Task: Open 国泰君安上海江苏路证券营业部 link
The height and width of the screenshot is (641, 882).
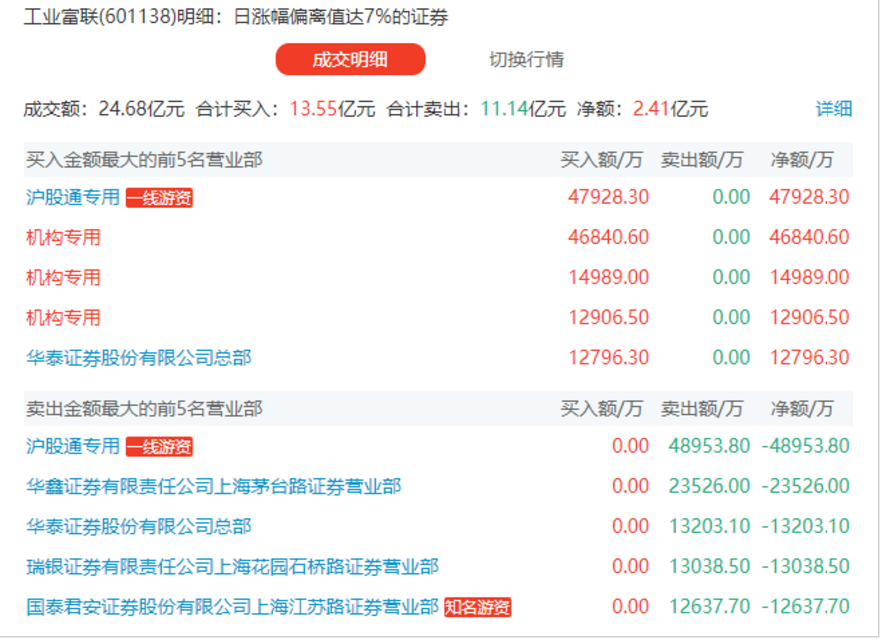Action: pyautogui.click(x=232, y=607)
